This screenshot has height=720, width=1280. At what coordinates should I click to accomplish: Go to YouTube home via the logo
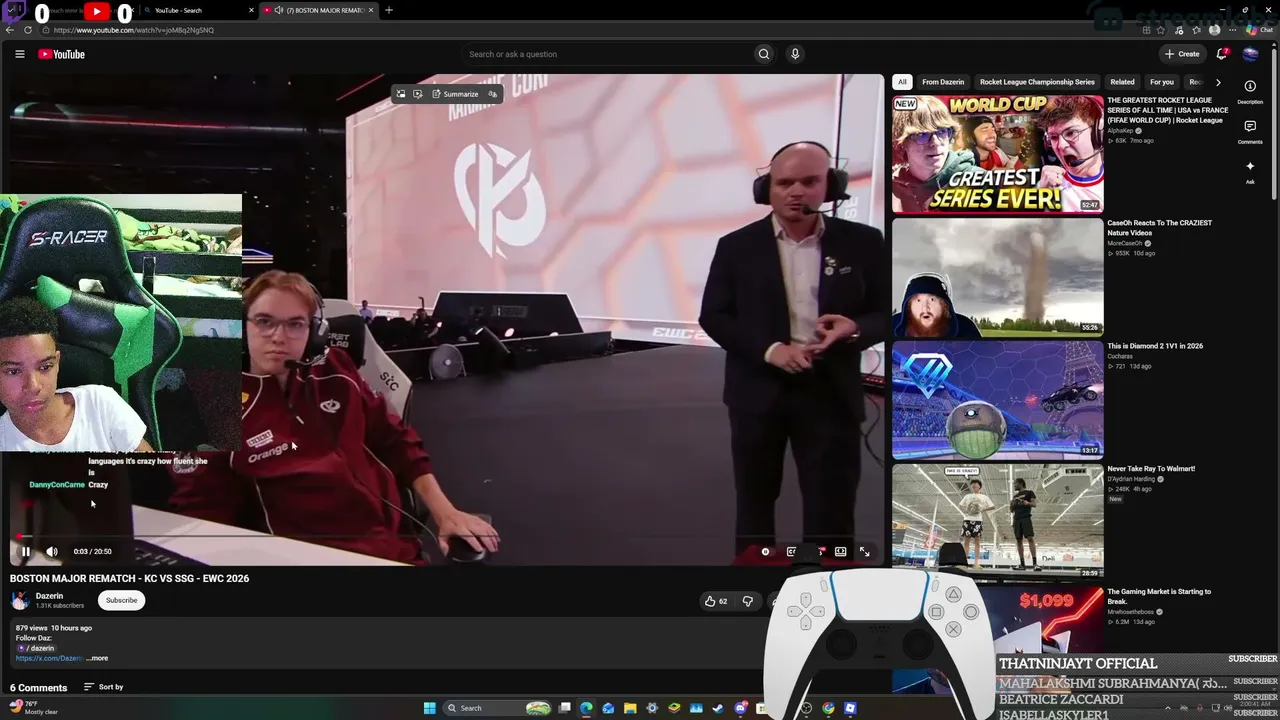click(62, 54)
